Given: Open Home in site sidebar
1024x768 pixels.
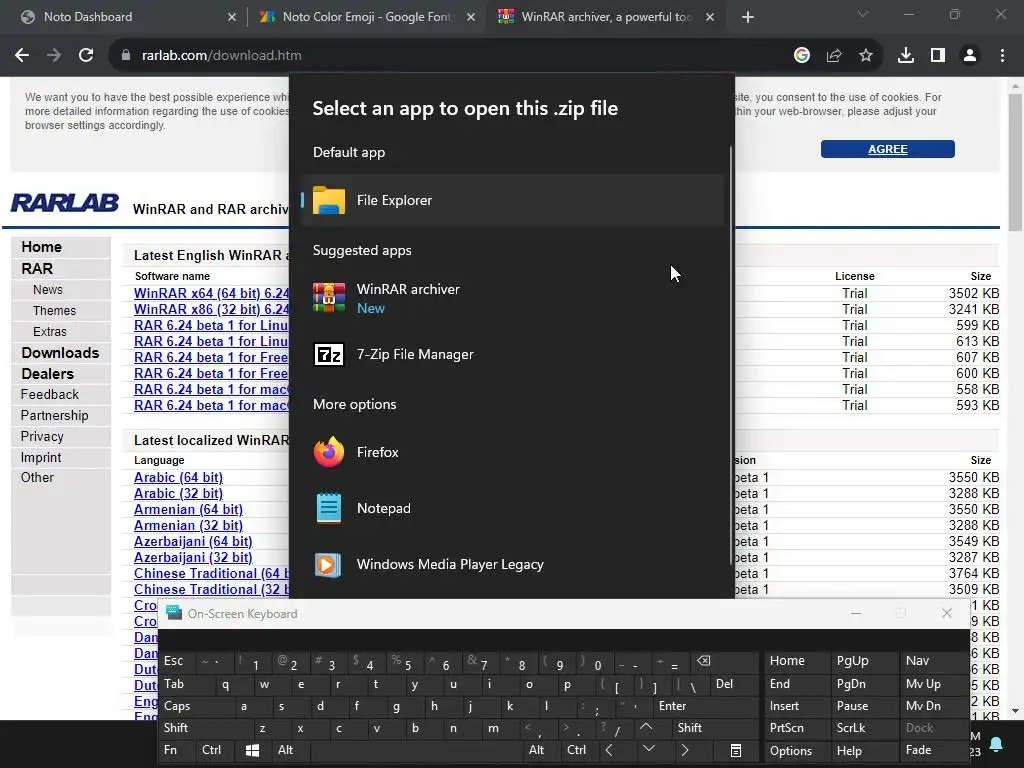Looking at the screenshot, I should pos(41,247).
